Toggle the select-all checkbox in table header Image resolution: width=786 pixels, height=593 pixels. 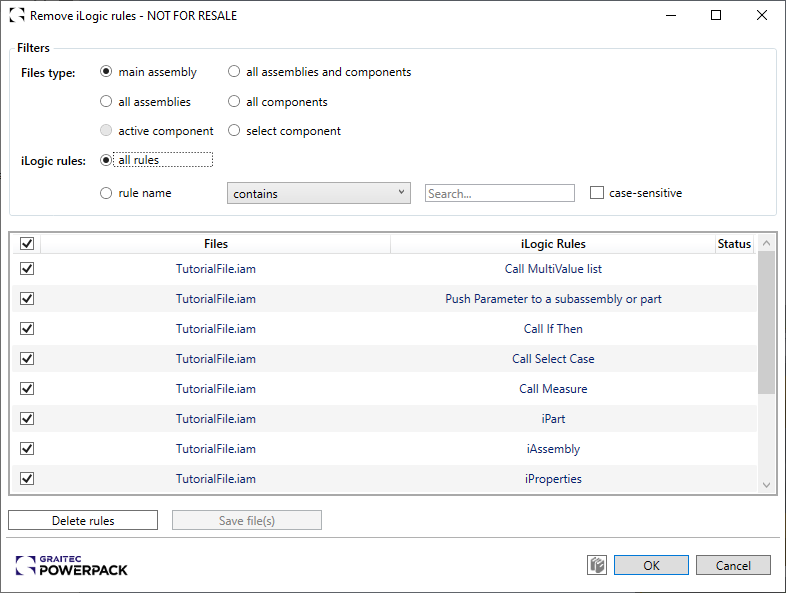pyautogui.click(x=27, y=244)
